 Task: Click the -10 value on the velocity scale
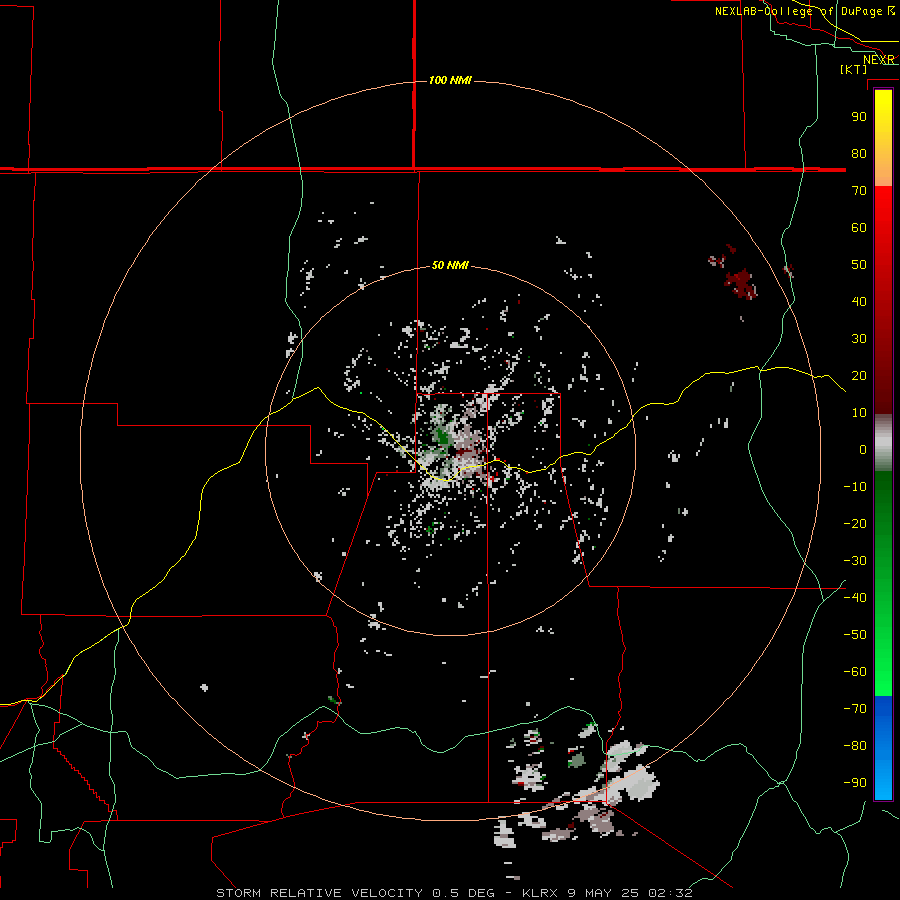855,487
